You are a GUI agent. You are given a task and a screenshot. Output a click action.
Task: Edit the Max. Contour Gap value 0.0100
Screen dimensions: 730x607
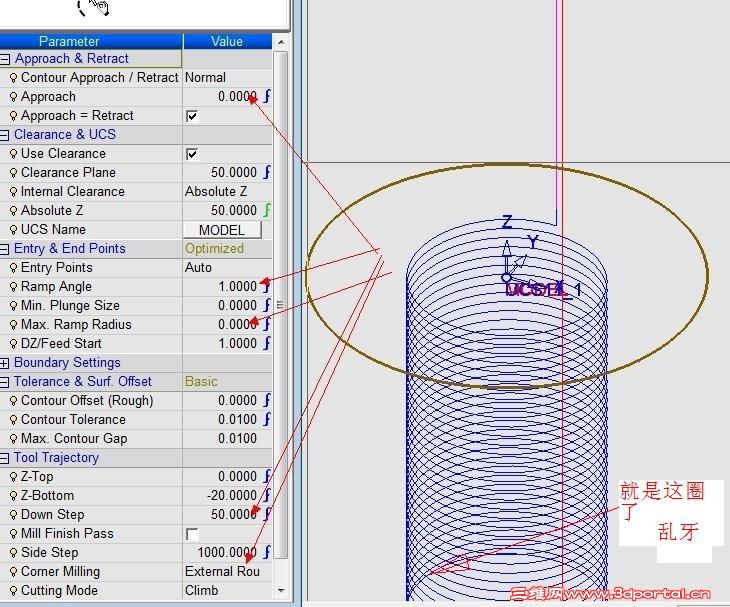click(237, 438)
